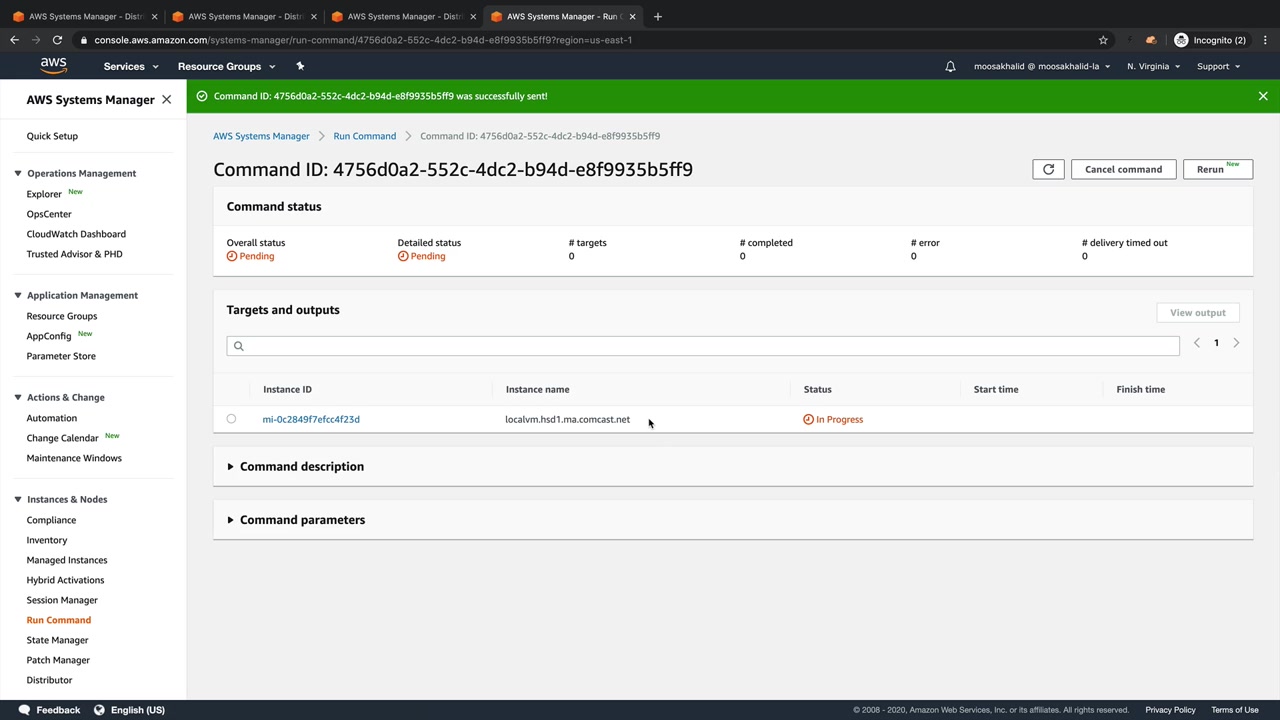
Task: Click the globe language icon
Action: click(99, 710)
